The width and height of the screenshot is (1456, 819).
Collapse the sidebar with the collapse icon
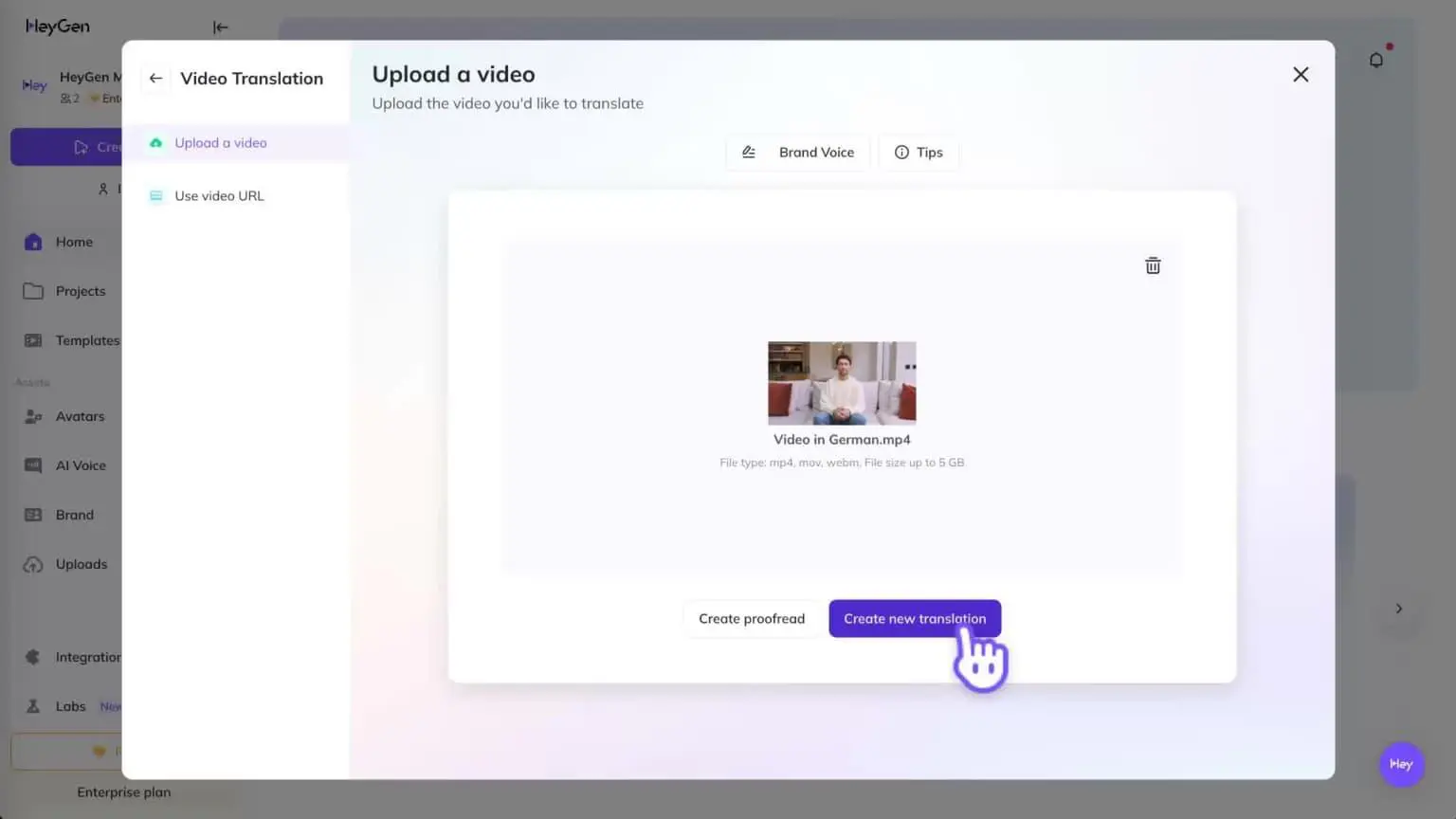[x=221, y=27]
